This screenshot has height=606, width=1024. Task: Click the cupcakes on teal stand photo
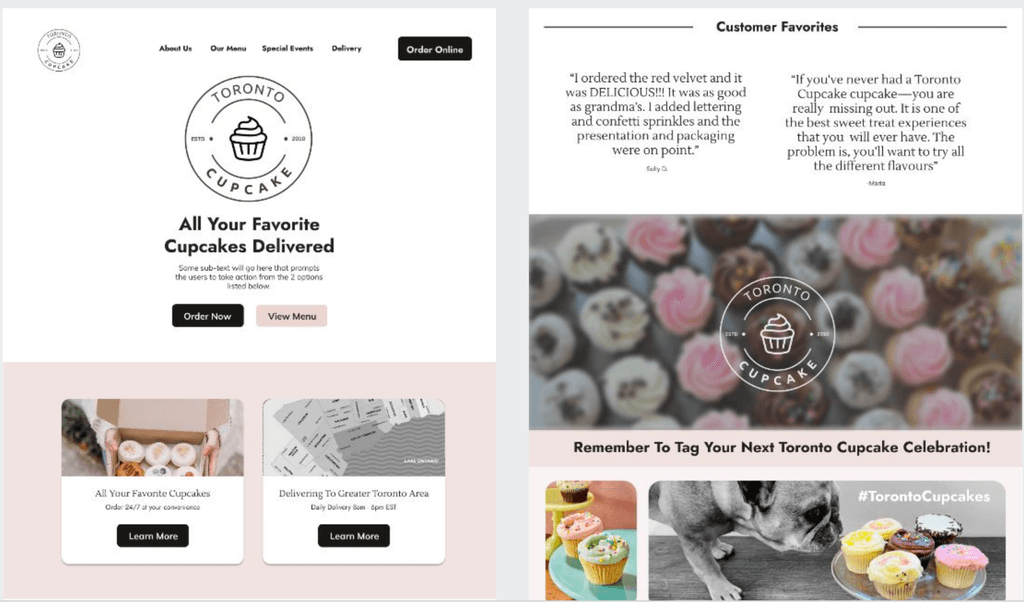(591, 541)
